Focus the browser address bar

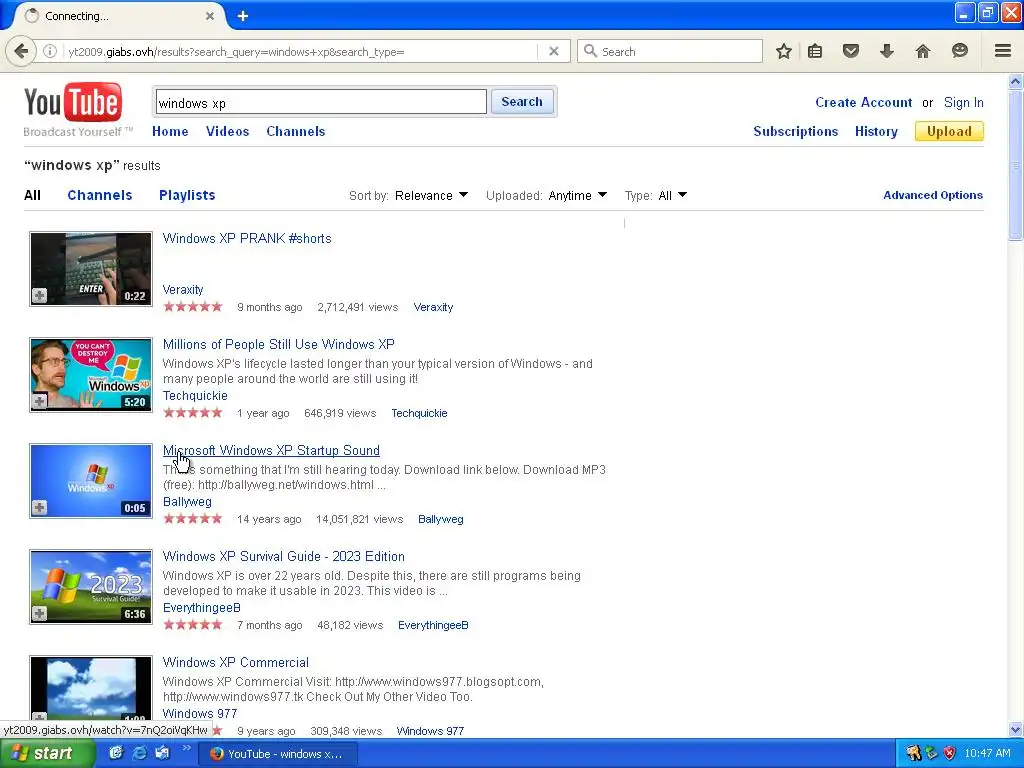(x=300, y=52)
